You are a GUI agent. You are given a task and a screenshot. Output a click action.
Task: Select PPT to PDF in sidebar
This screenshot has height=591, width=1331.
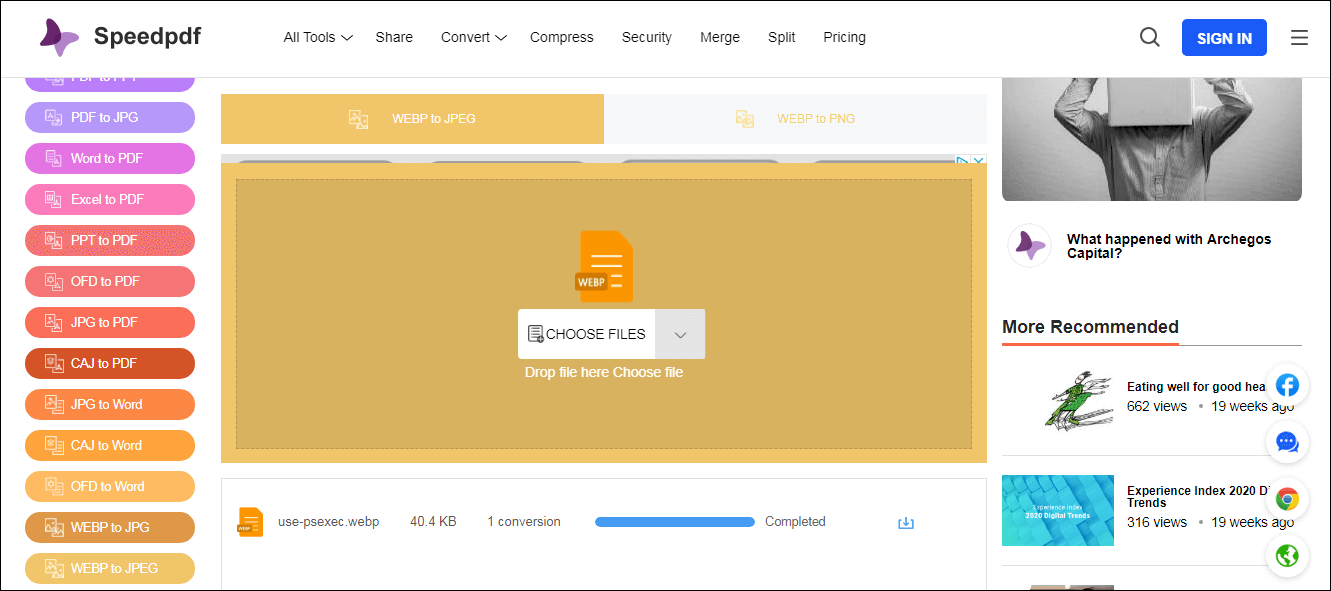point(110,240)
